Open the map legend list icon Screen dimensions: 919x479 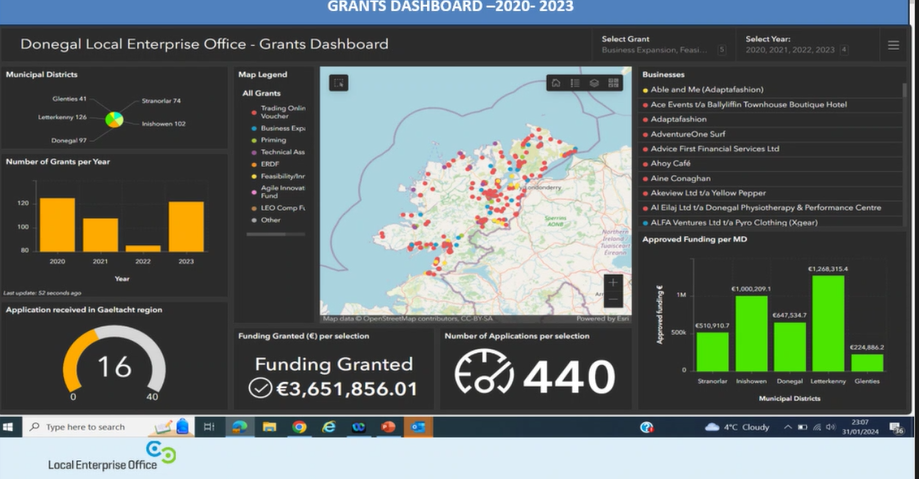(x=575, y=83)
